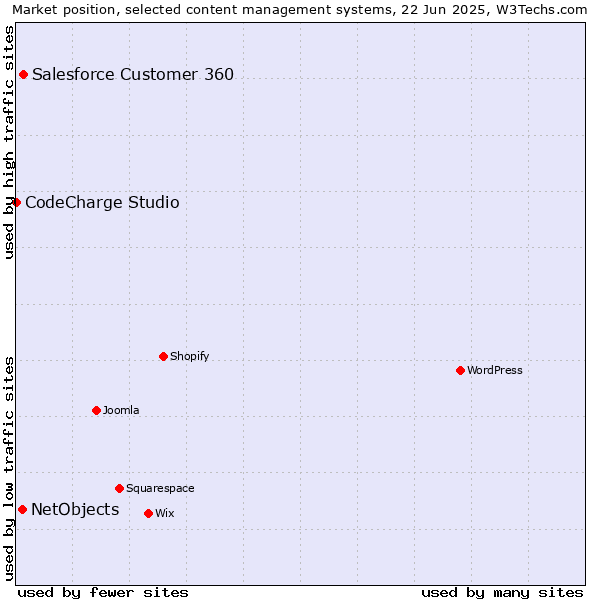Viewport: 600px width, 600px height.
Task: Click the 'Shopify' label
Action: (189, 357)
